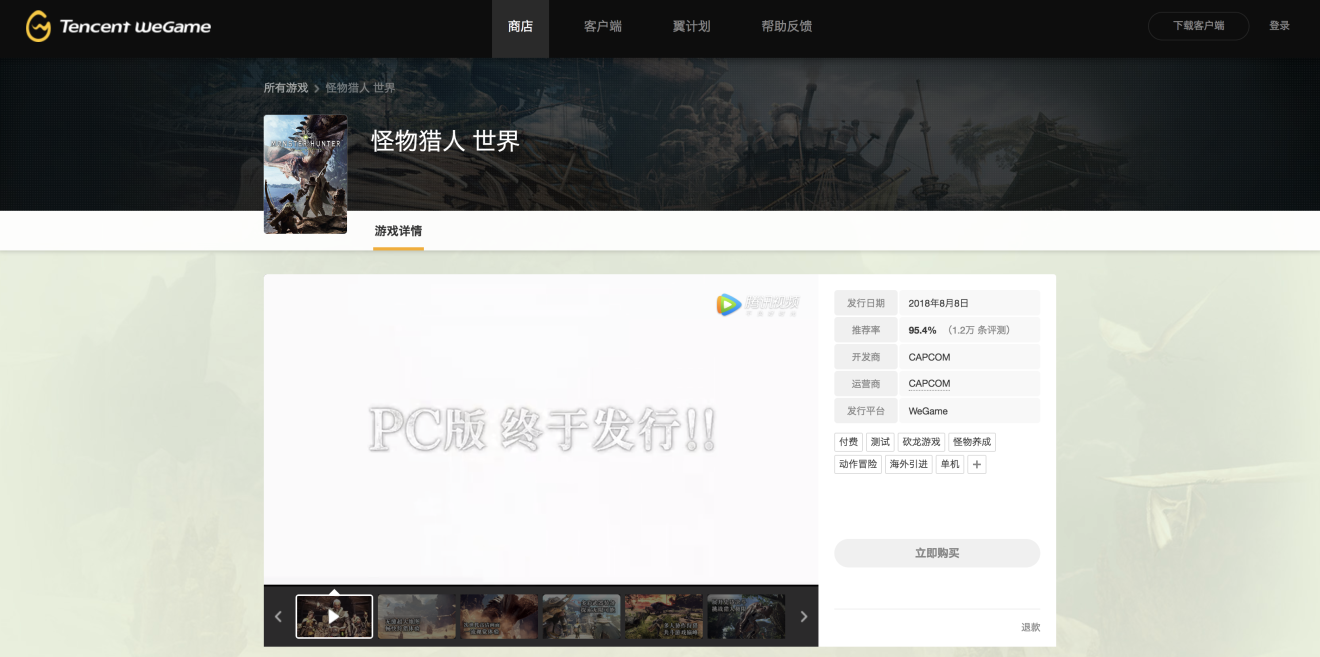Go to 所有游戏 breadcrumb link
1320x657 pixels.
click(x=286, y=88)
